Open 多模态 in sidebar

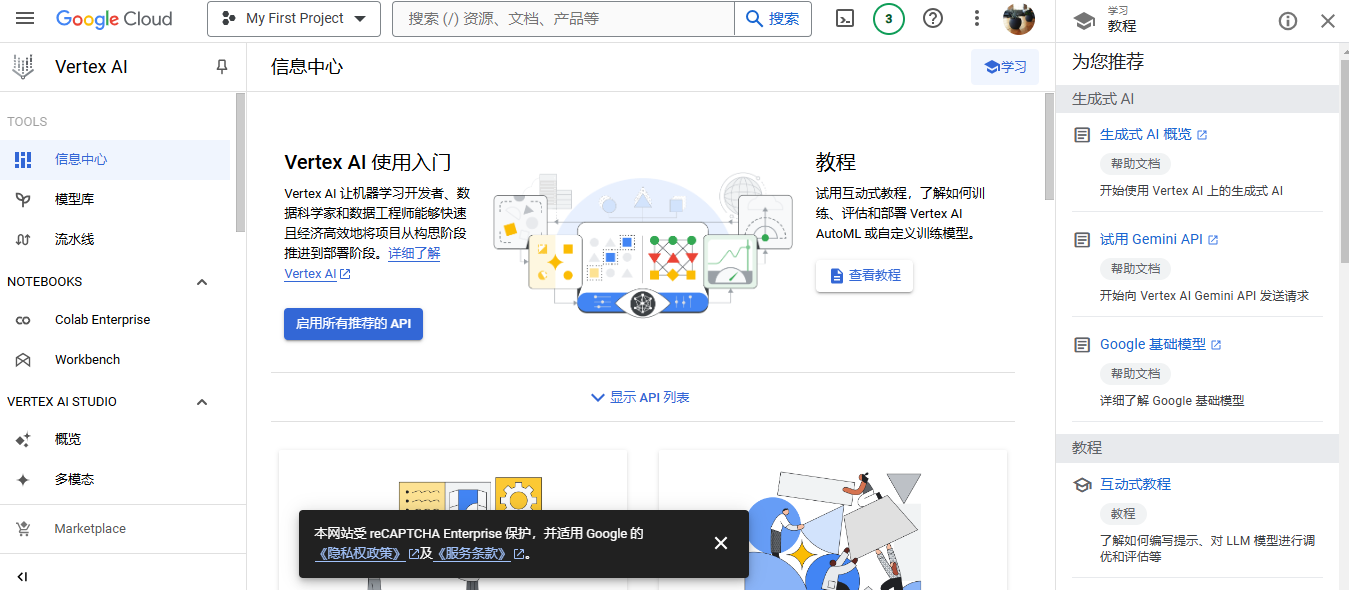115,479
